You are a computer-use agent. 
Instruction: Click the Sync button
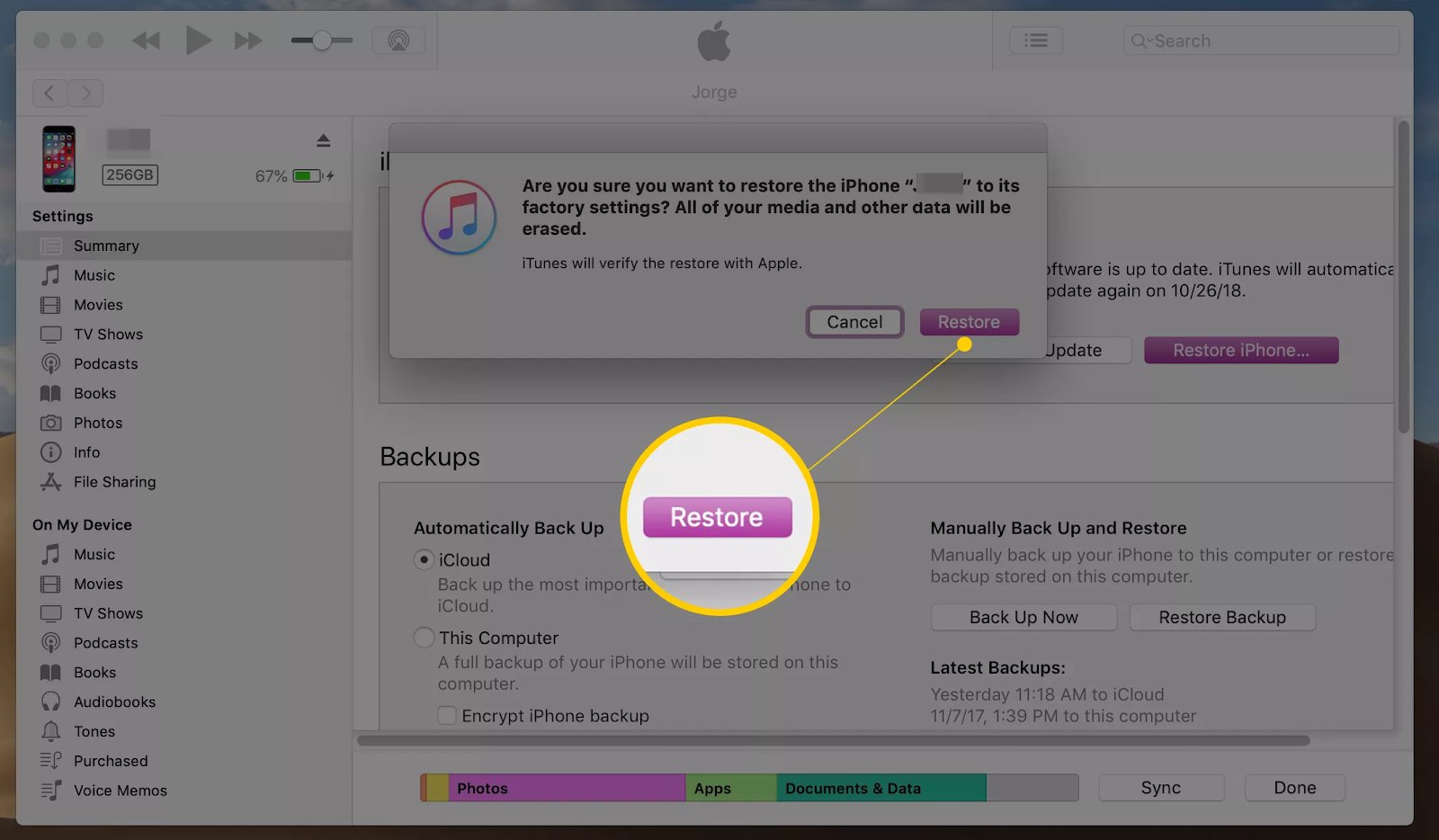pyautogui.click(x=1161, y=788)
